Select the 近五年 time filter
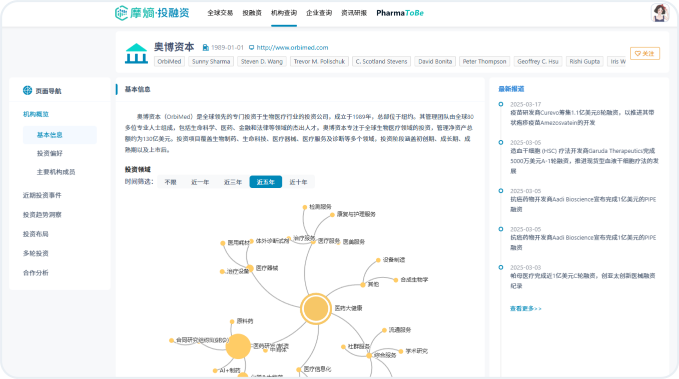This screenshot has height=379, width=679. 265,182
